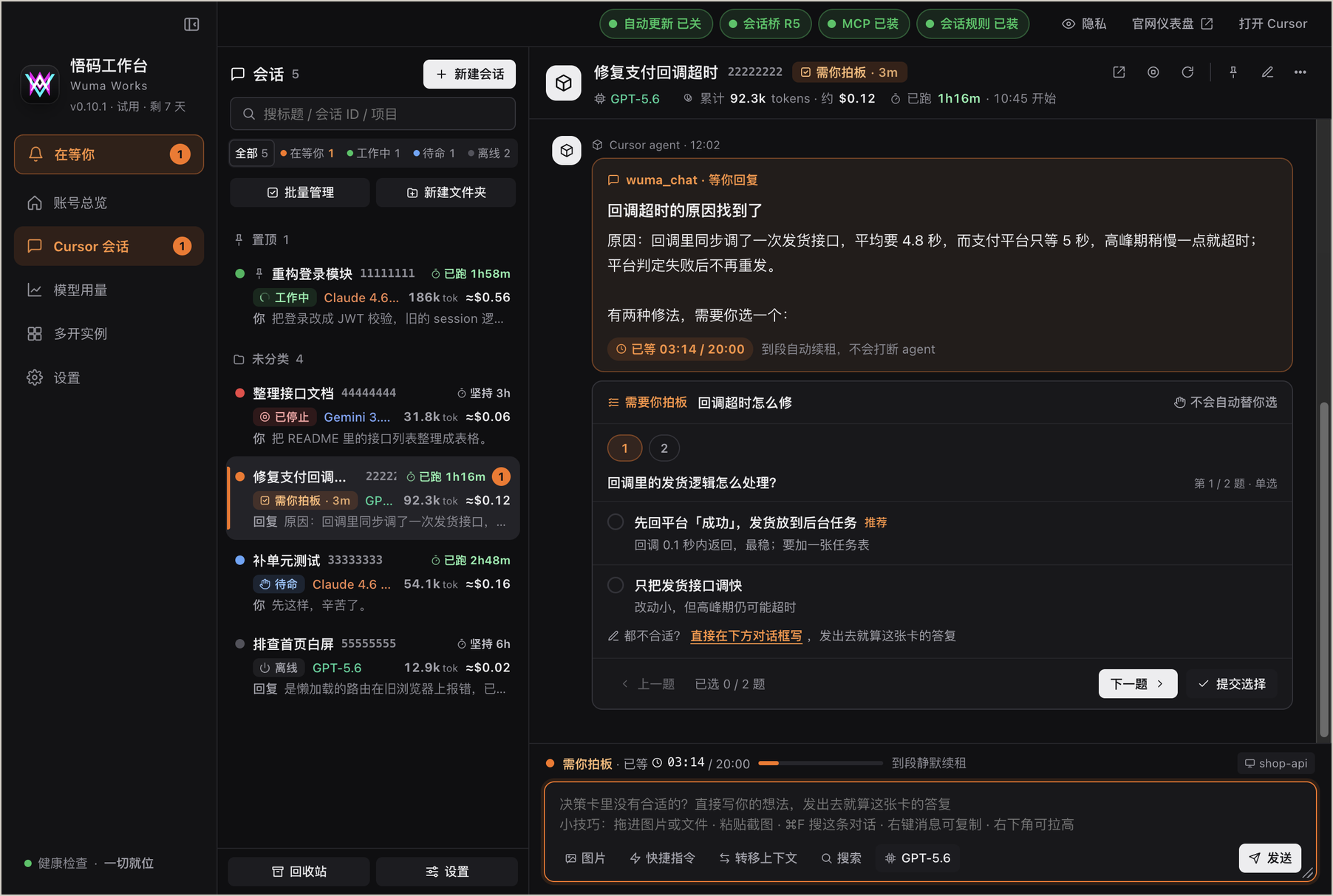Collapse the sidebar panel icon
The width and height of the screenshot is (1333, 896).
click(x=191, y=24)
